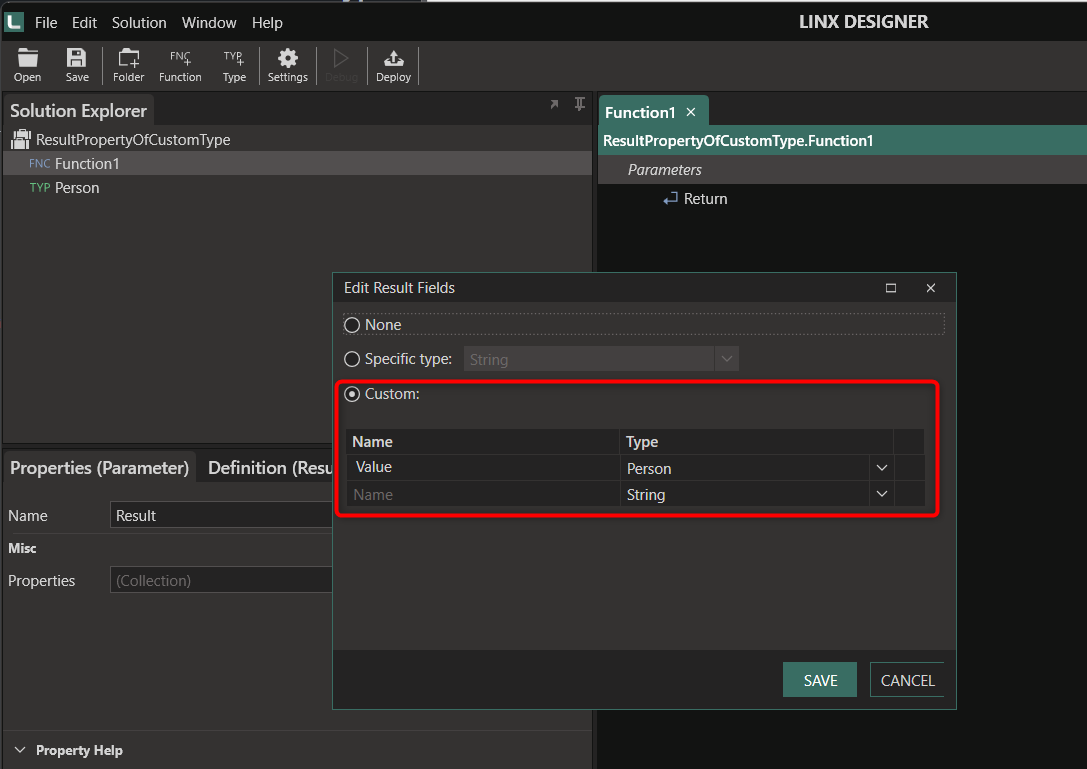The image size is (1087, 769).
Task: Open Settings gear in toolbar
Action: (x=288, y=66)
